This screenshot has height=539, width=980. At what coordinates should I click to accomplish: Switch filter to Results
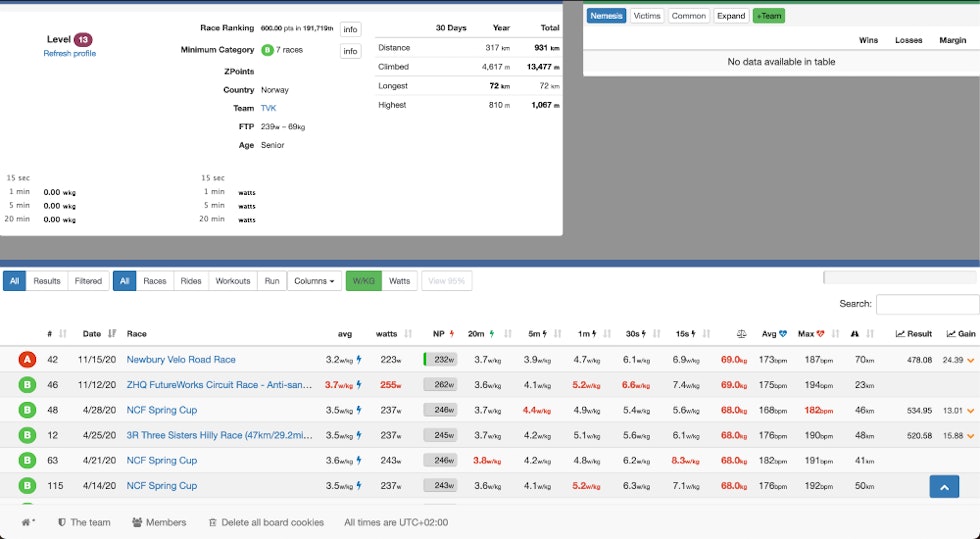click(x=47, y=281)
